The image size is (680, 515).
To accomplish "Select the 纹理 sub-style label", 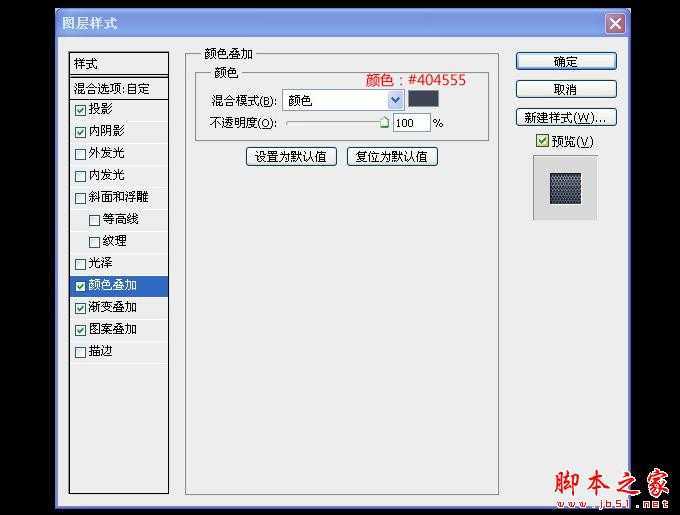I will (x=114, y=241).
